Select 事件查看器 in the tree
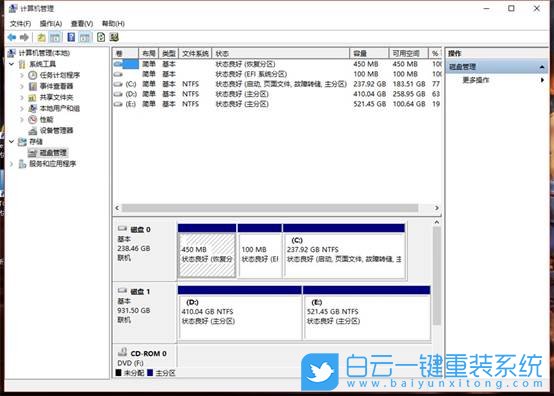 (56, 86)
